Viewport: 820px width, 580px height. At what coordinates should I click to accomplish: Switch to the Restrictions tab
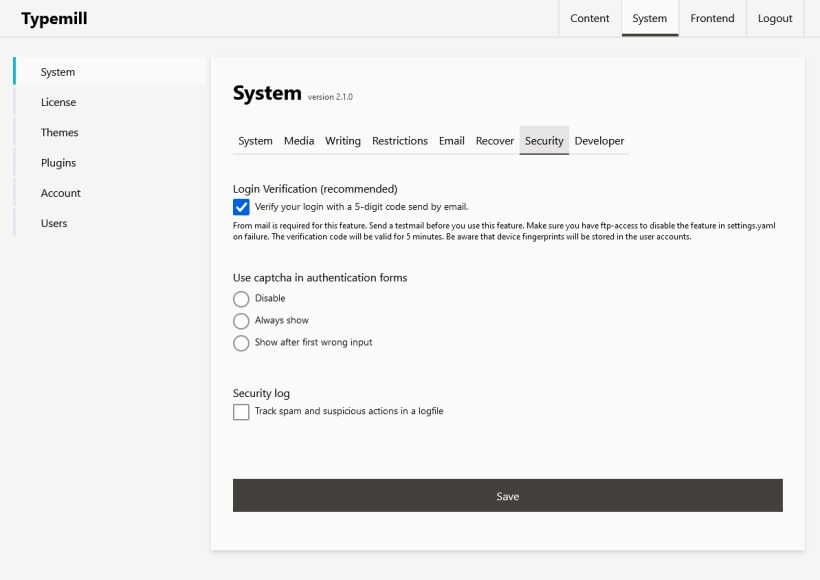click(x=400, y=141)
